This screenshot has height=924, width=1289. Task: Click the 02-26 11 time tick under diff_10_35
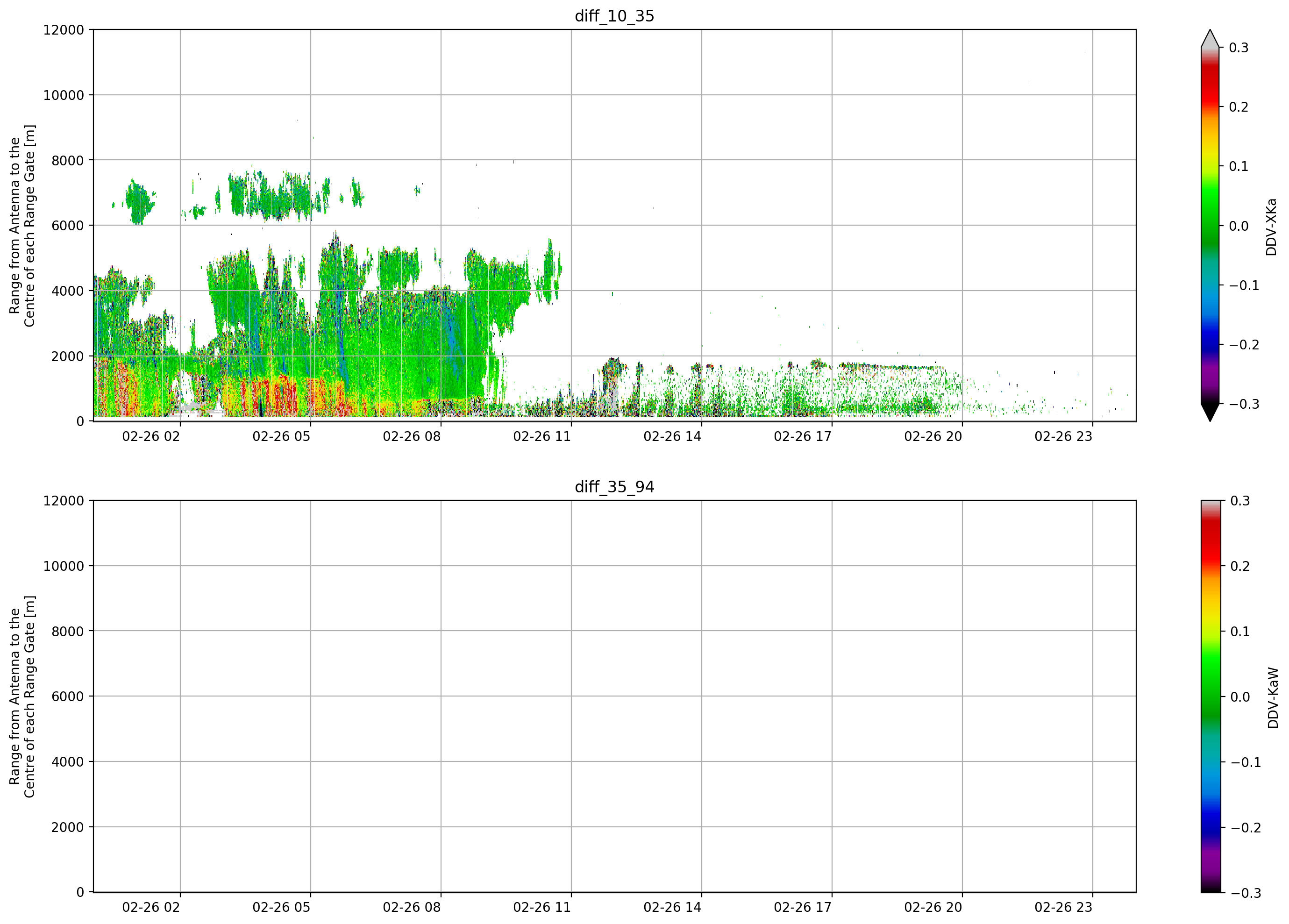(542, 436)
